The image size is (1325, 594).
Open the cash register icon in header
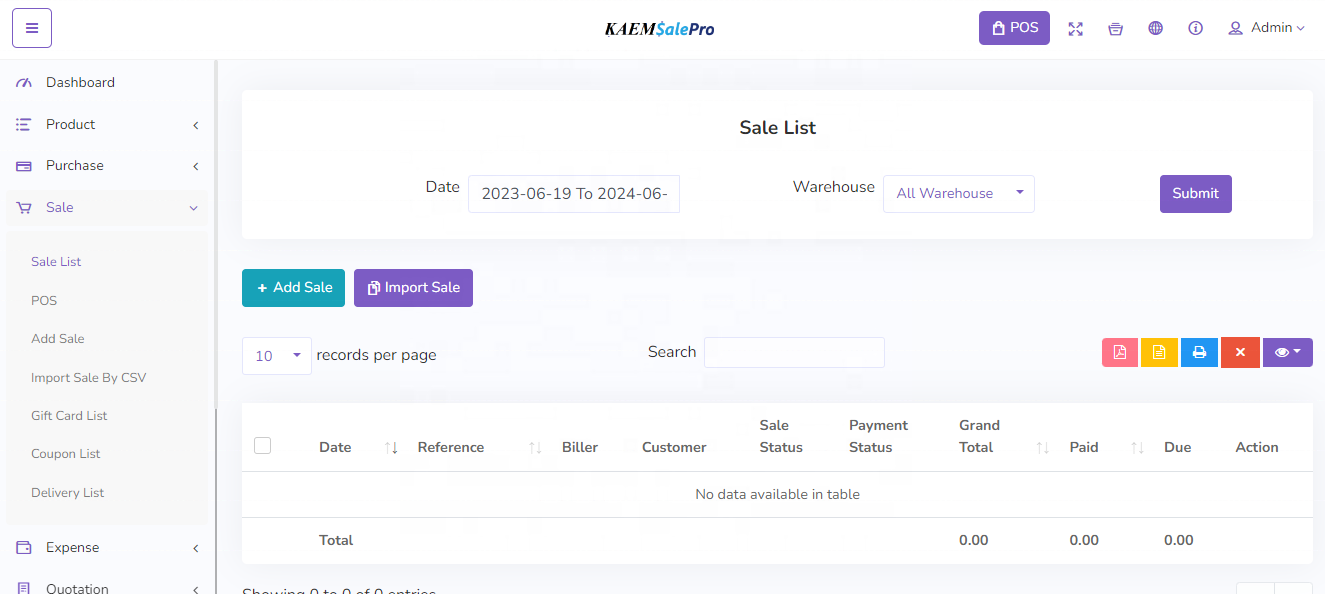point(1115,29)
